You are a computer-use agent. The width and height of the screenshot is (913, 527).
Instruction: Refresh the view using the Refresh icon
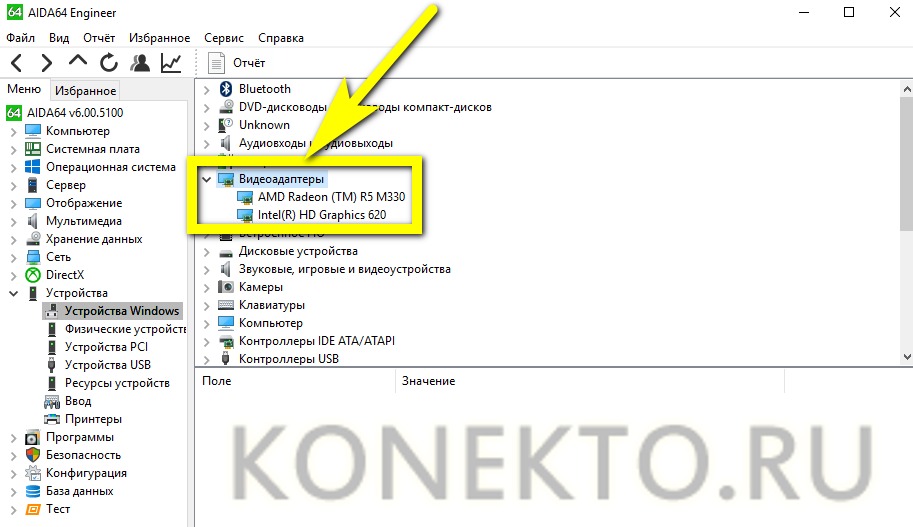[x=108, y=62]
